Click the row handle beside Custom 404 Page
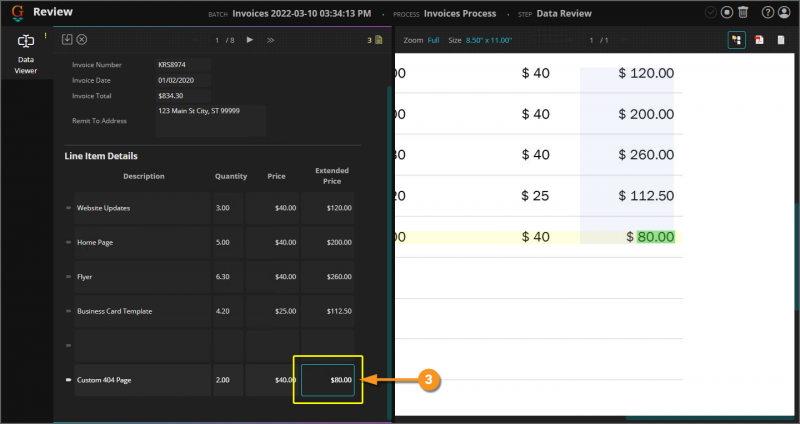Viewport: 800px width, 424px height. tap(68, 380)
